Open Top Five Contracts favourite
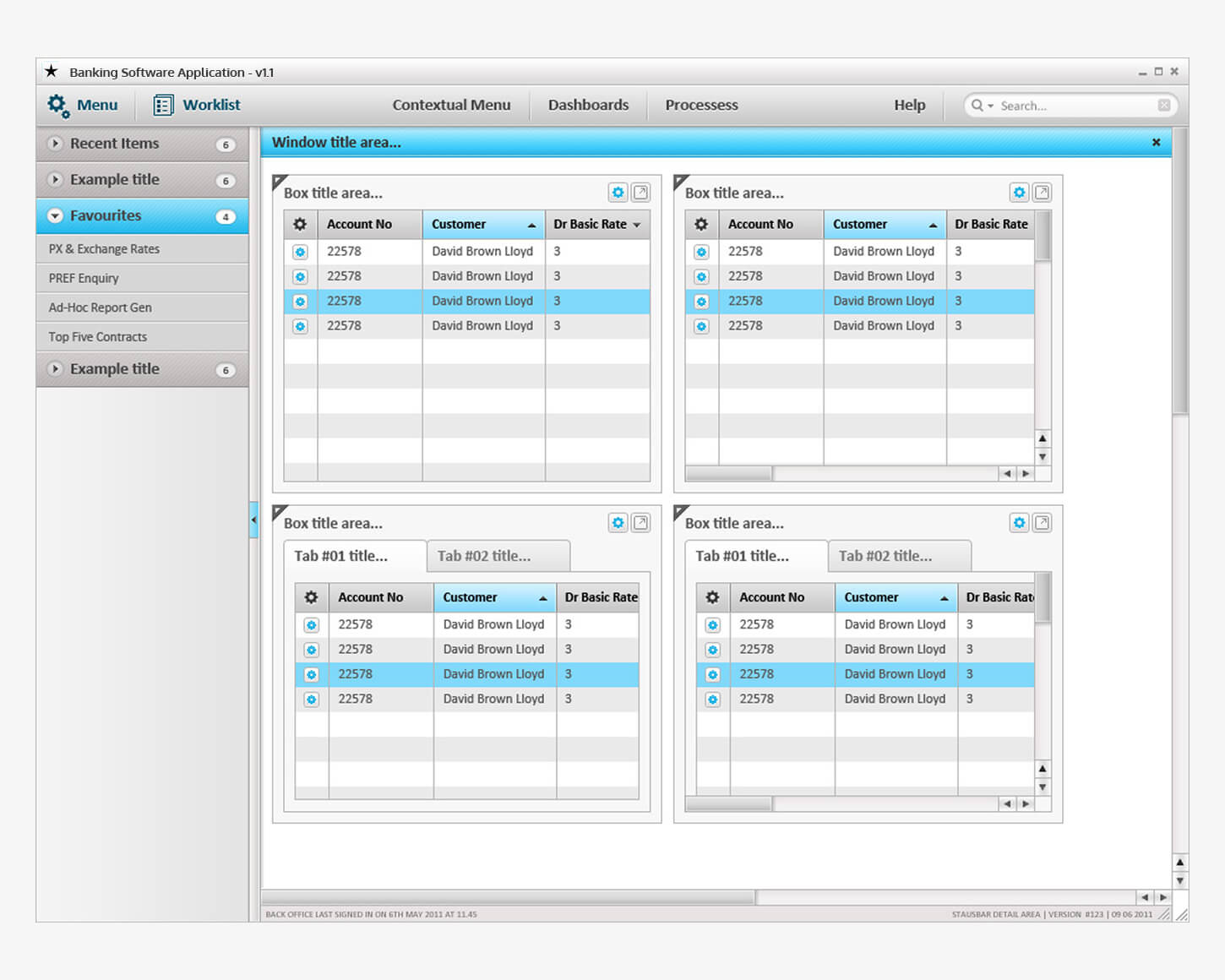The height and width of the screenshot is (980, 1225). (142, 336)
